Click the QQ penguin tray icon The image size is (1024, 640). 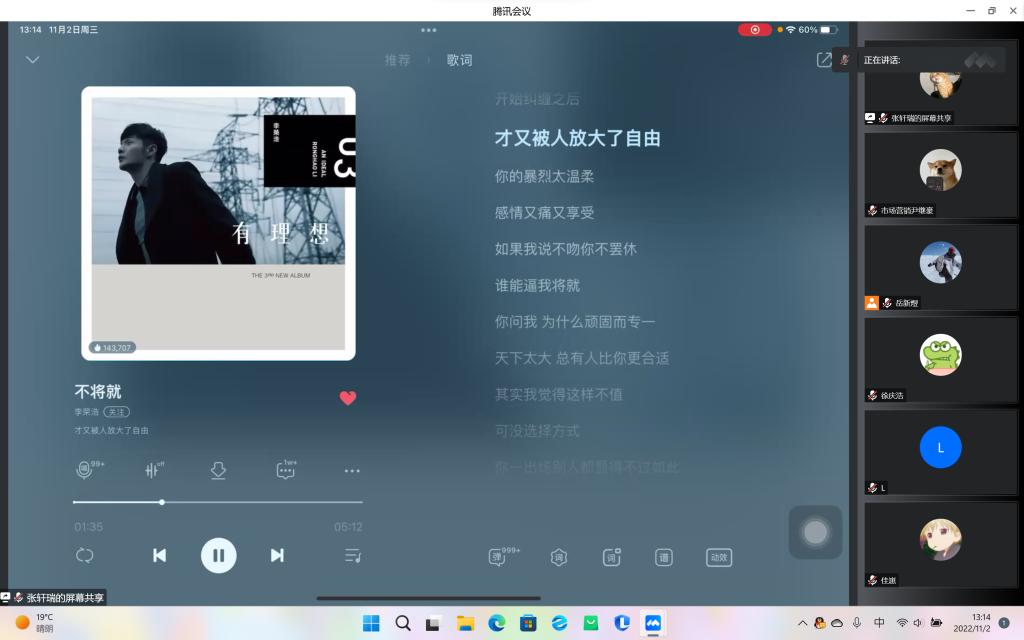pos(820,623)
